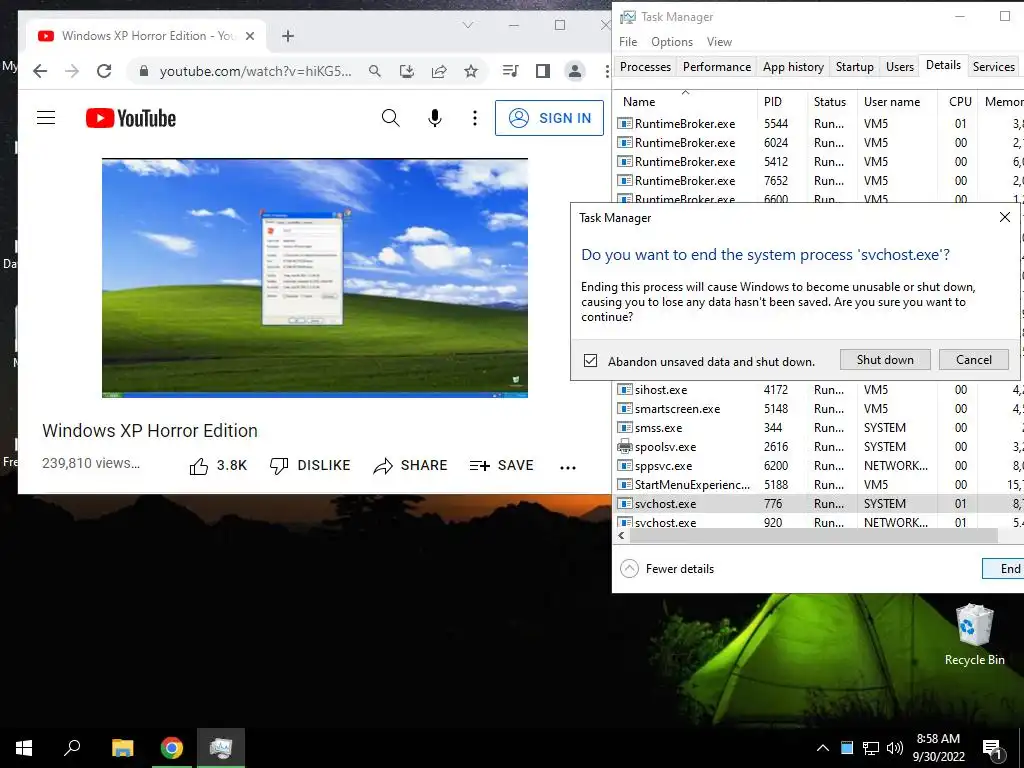Viewport: 1024px width, 768px height.
Task: Click the YouTube video player thumbnail
Action: point(315,278)
